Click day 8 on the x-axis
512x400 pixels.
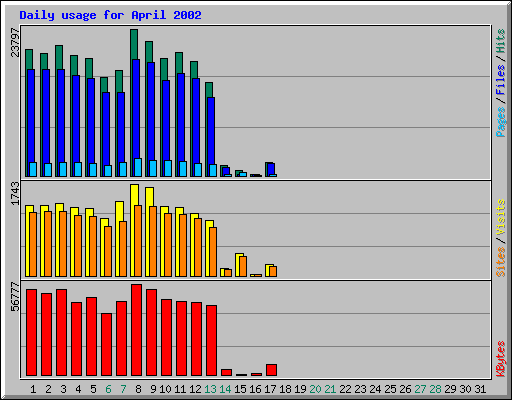138,389
